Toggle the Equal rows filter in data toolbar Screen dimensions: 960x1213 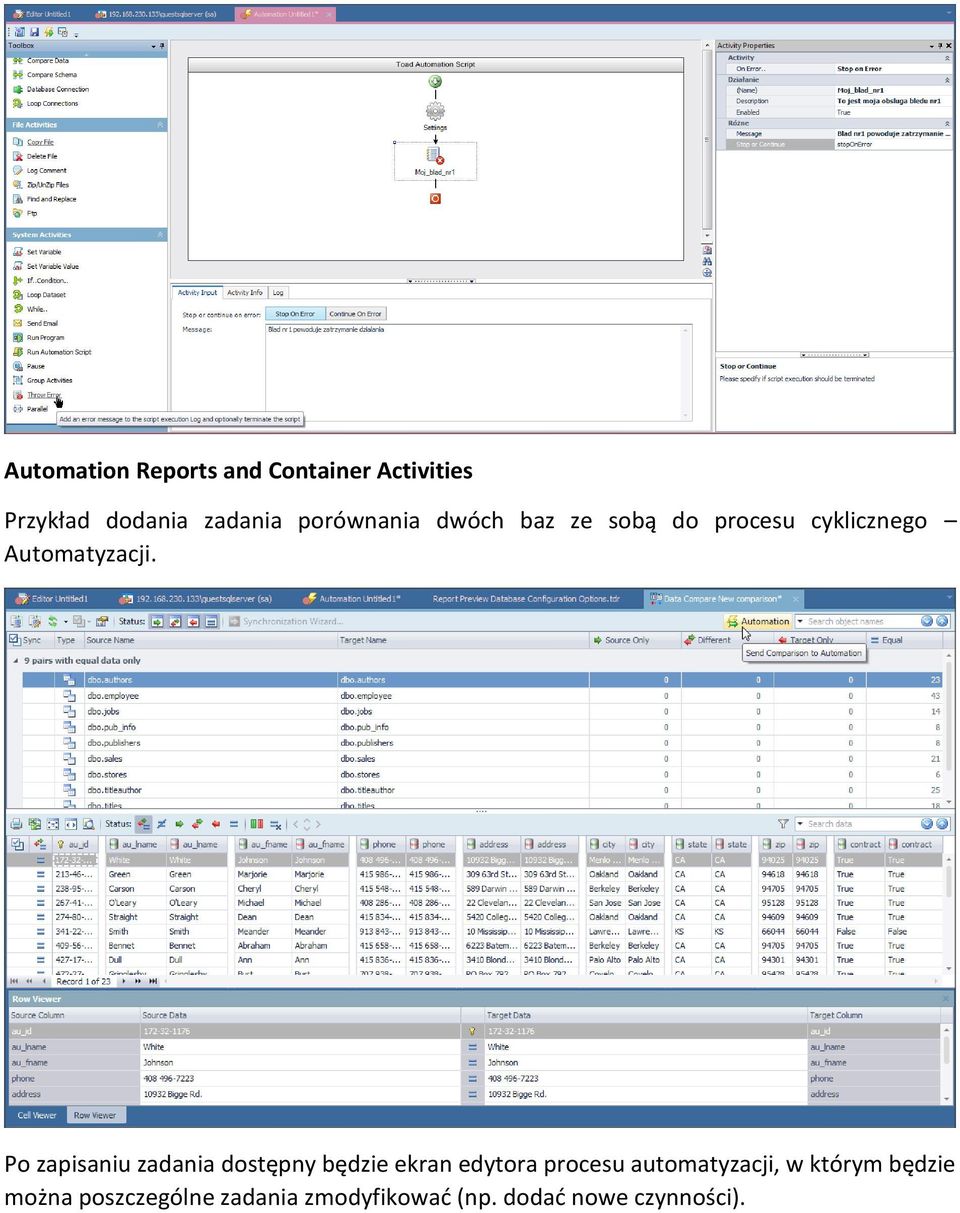coord(234,824)
